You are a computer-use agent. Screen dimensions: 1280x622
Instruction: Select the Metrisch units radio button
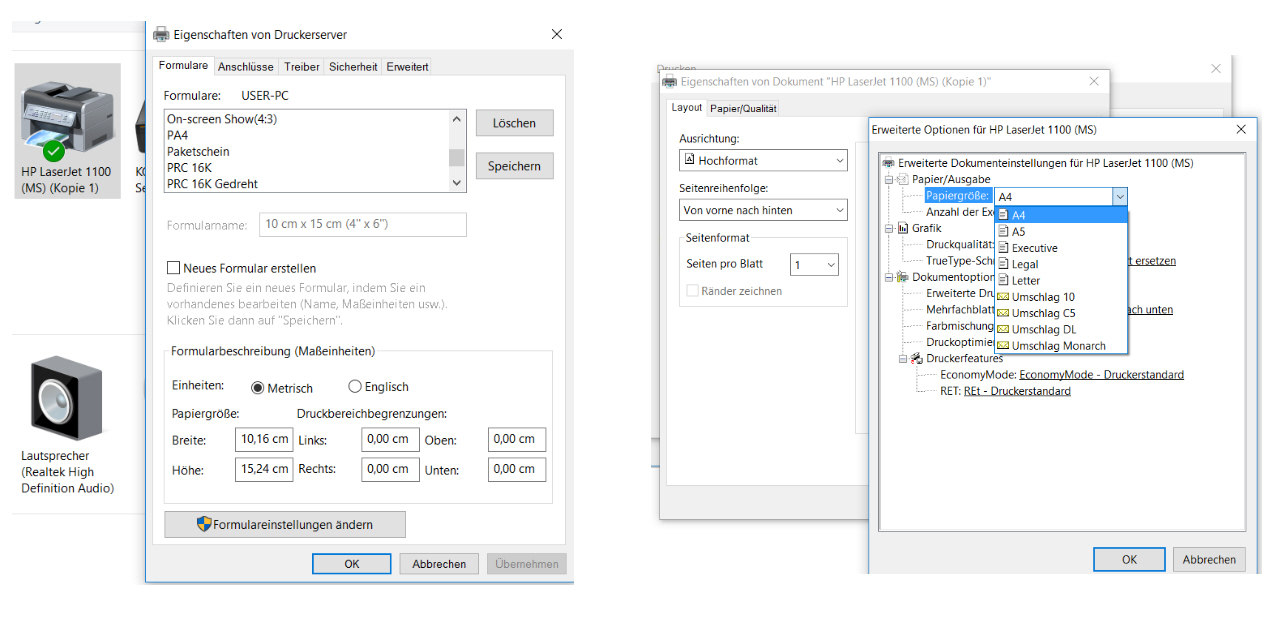258,388
